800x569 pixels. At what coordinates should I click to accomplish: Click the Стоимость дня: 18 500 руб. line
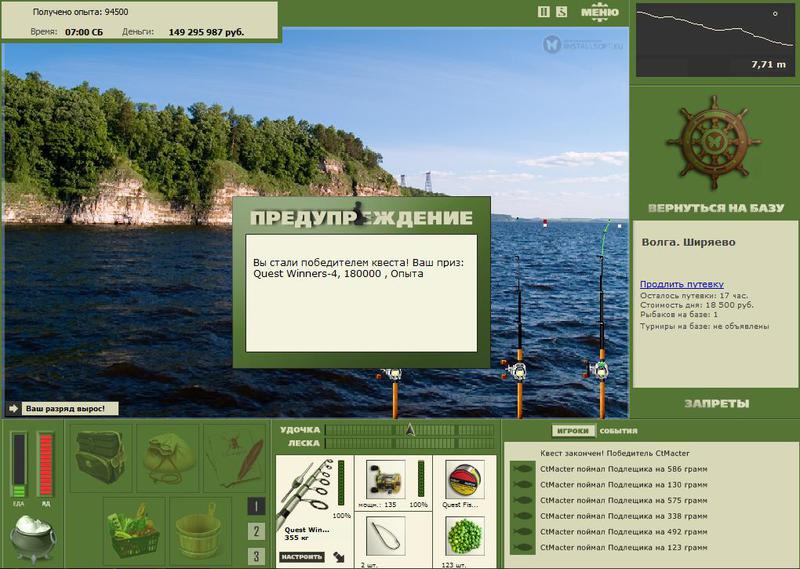pos(696,305)
